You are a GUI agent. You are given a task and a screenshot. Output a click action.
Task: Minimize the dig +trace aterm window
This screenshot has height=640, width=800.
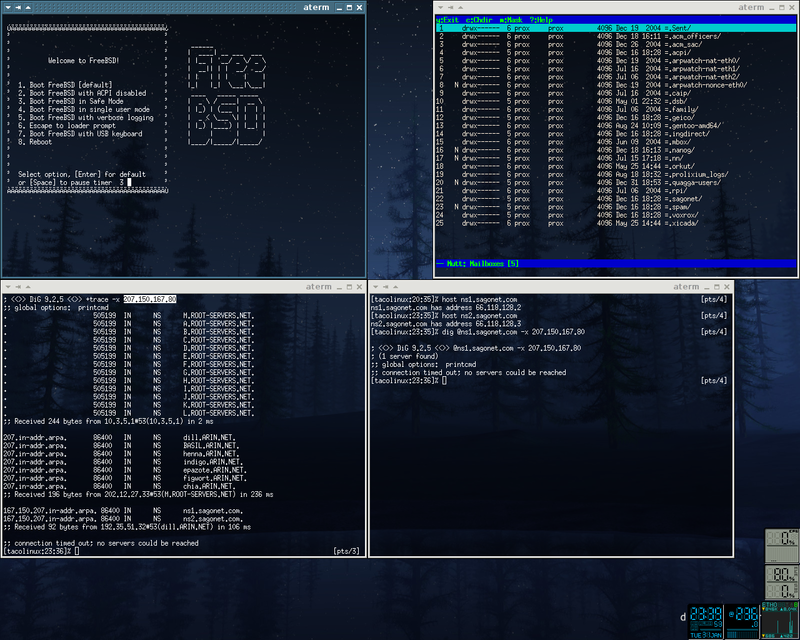[339, 287]
